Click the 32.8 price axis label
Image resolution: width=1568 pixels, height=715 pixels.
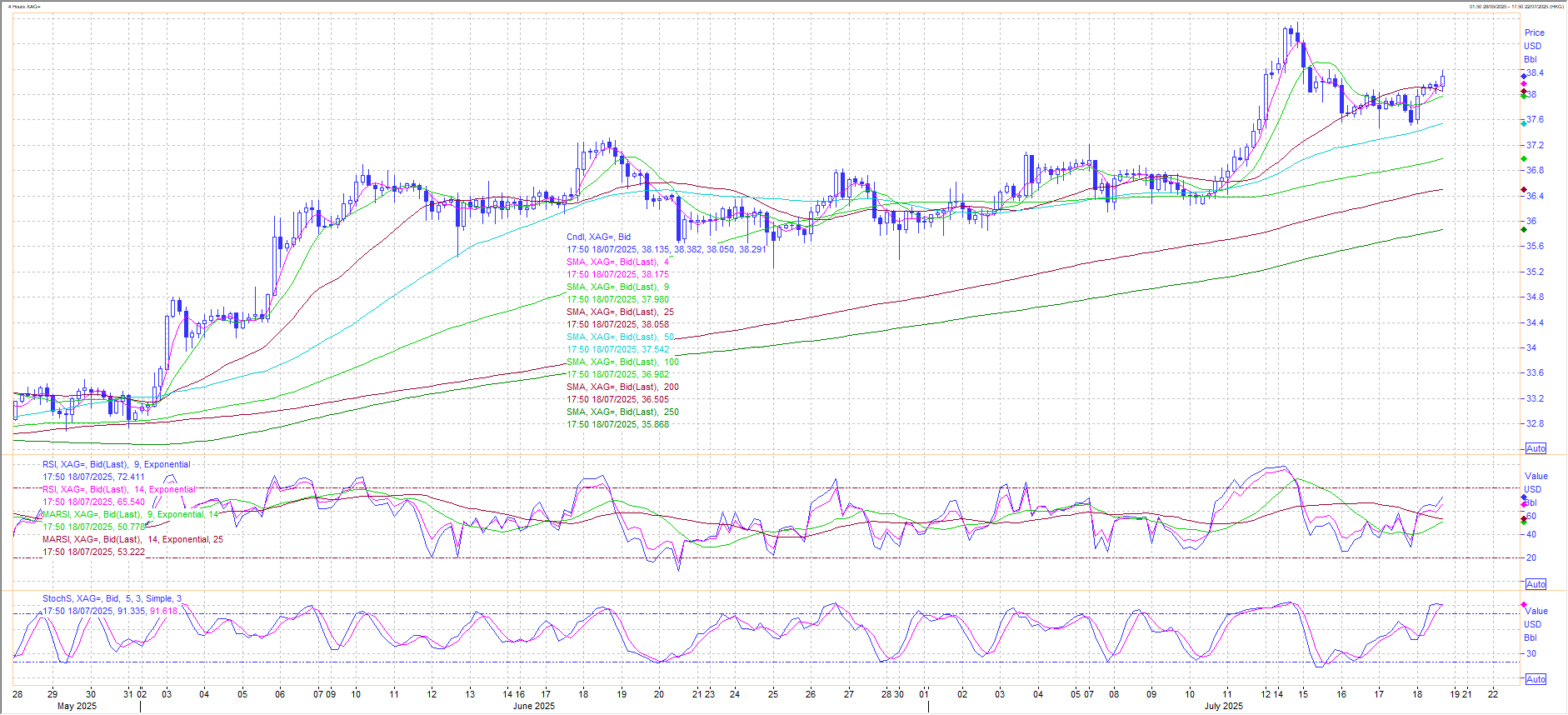click(1535, 423)
